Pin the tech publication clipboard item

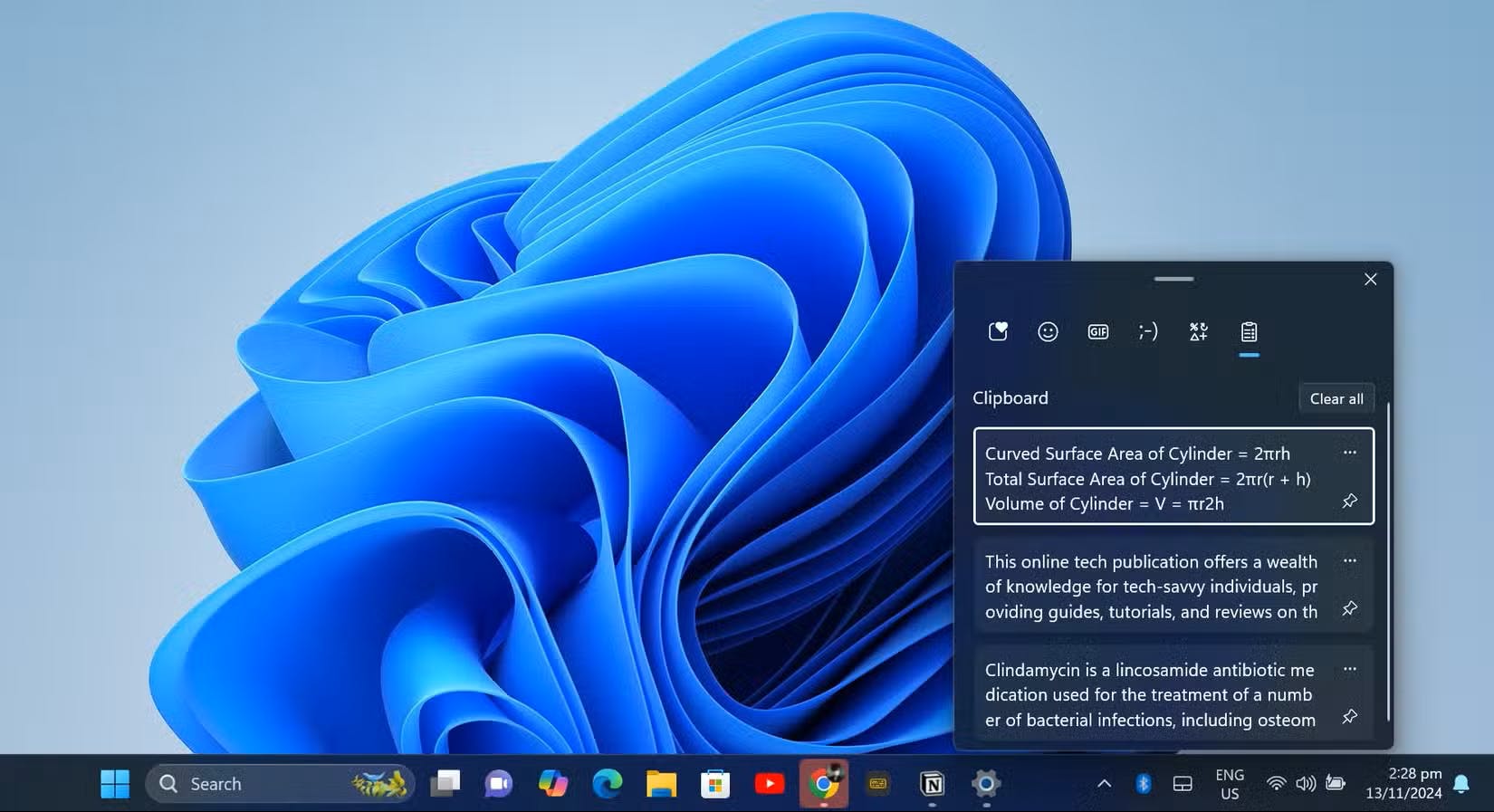[x=1349, y=608]
